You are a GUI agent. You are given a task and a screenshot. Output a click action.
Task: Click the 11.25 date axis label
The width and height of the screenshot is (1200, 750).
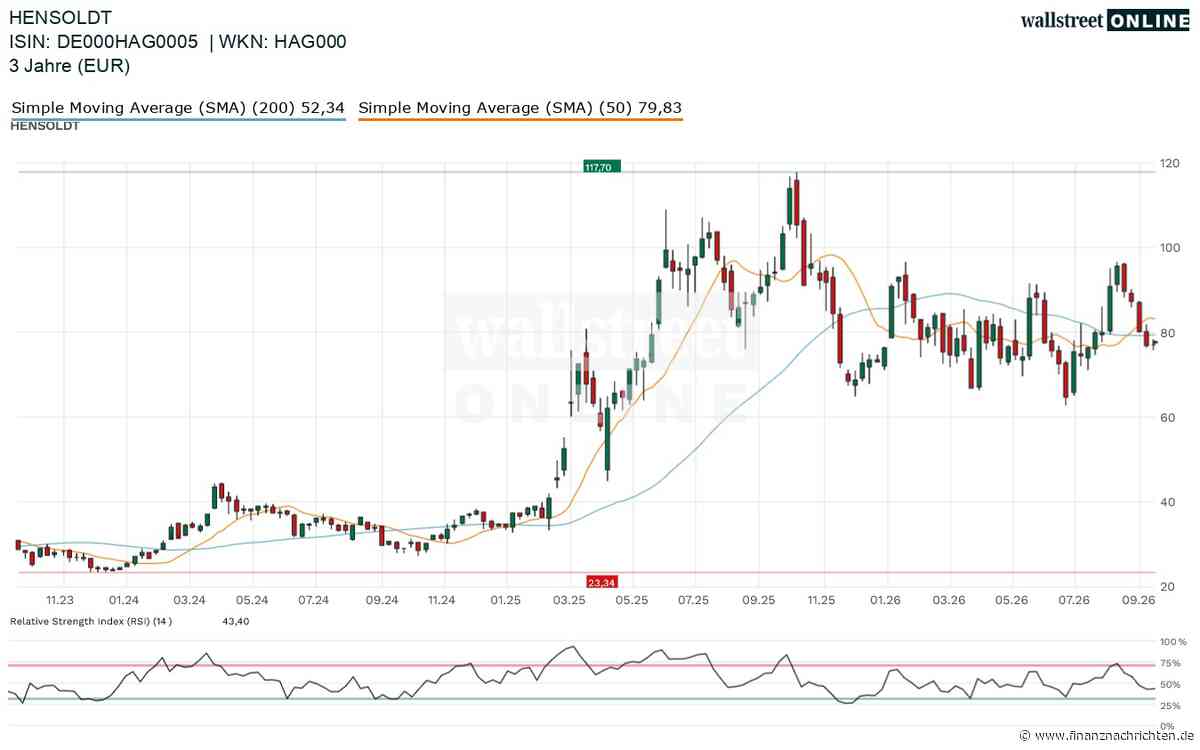coord(821,600)
